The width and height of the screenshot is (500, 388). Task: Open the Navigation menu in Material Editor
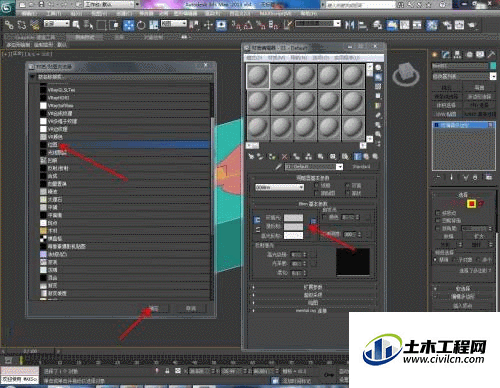click(298, 58)
